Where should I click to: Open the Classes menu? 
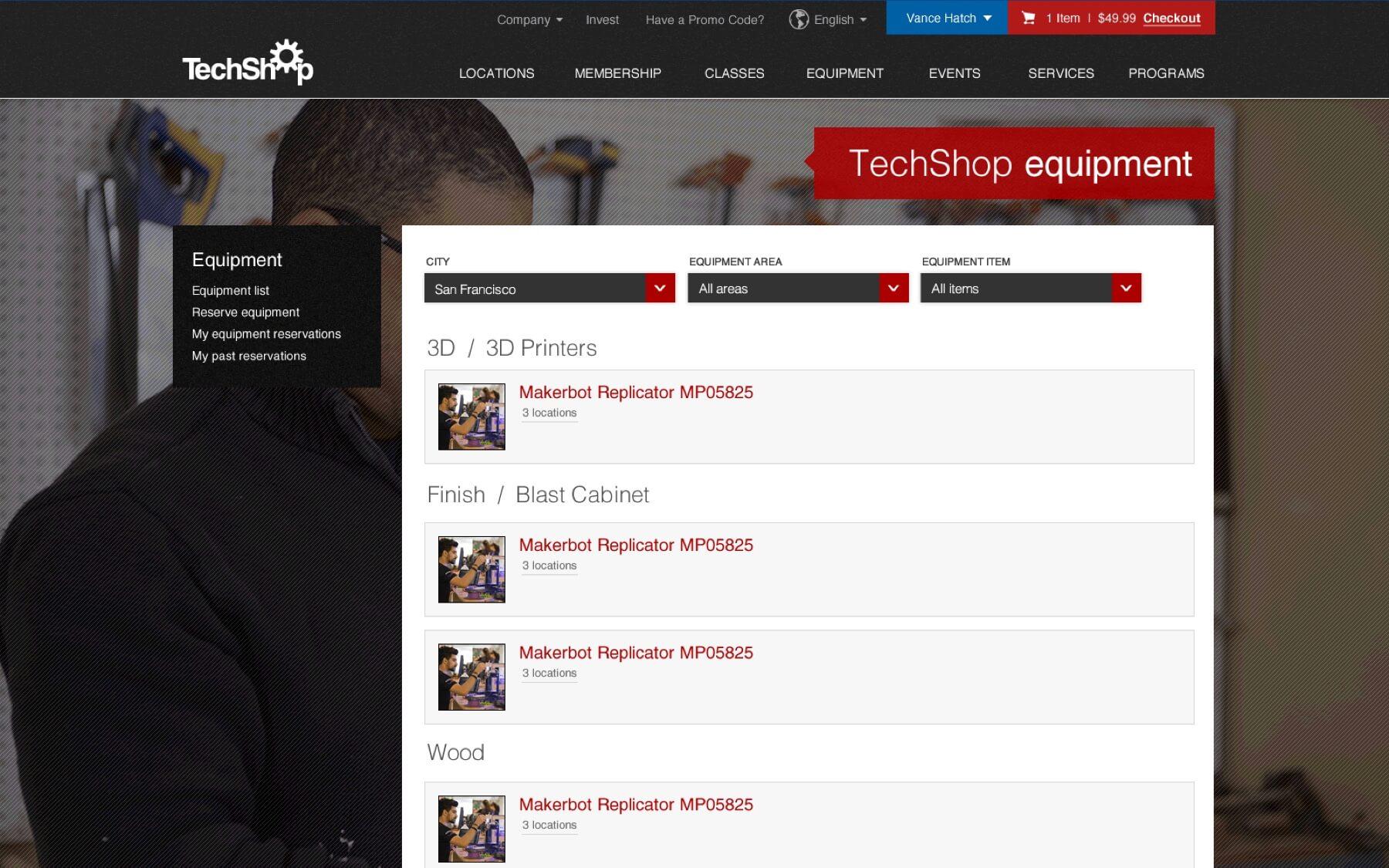click(x=734, y=73)
